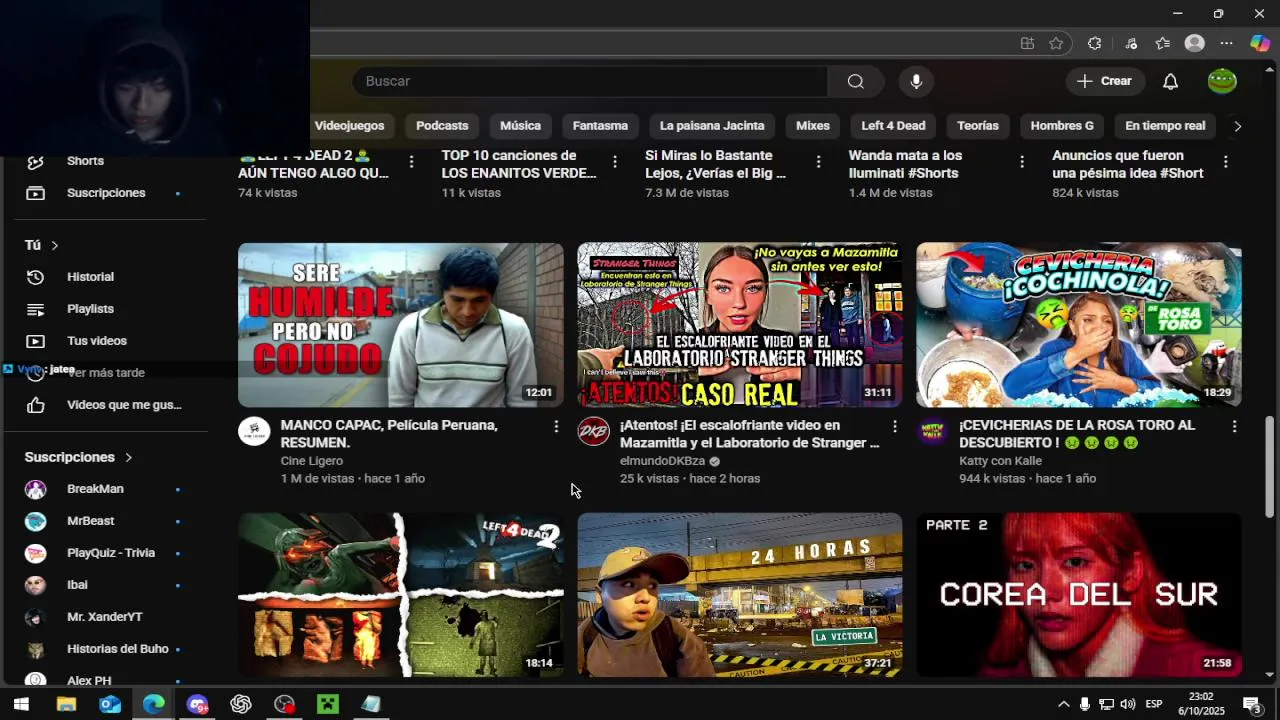Play the CEVICHERIA COCHINOLA thumbnail

1079,325
